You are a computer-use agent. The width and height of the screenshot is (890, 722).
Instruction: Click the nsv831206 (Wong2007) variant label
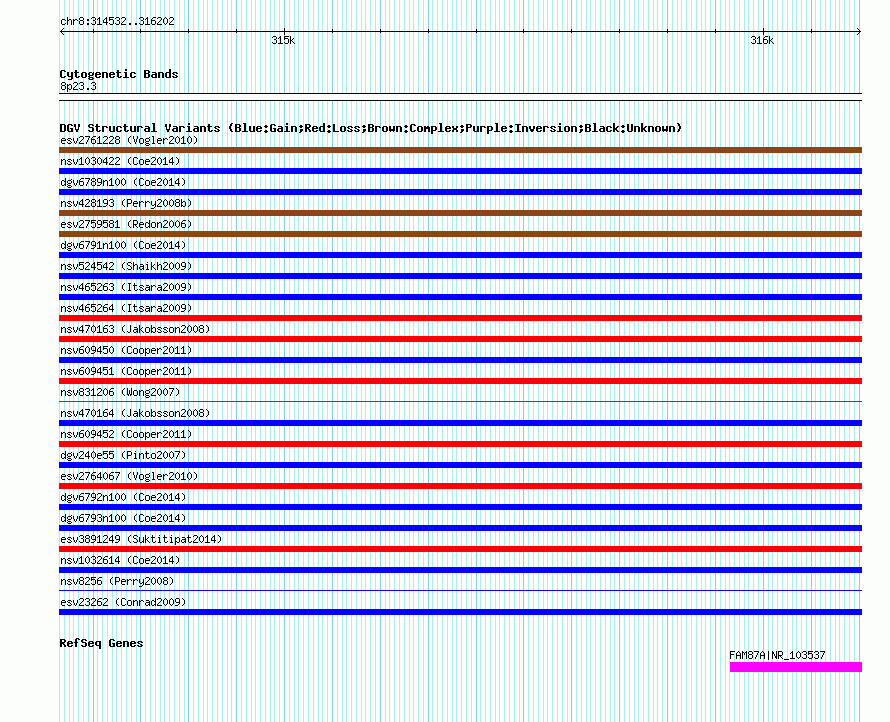point(120,392)
